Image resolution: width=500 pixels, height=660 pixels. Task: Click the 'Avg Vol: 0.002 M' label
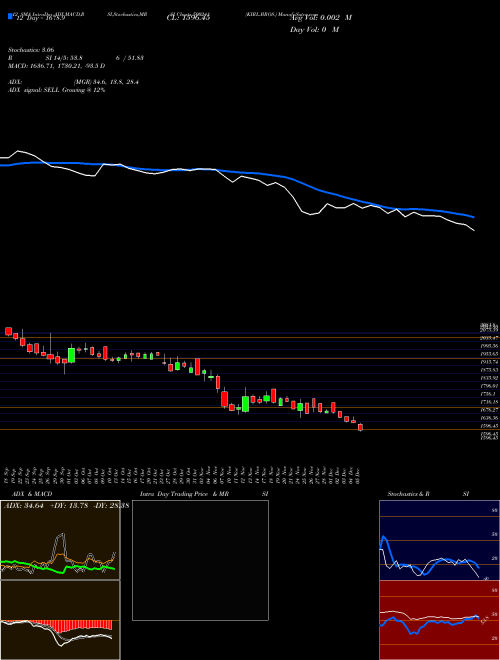[x=321, y=18]
